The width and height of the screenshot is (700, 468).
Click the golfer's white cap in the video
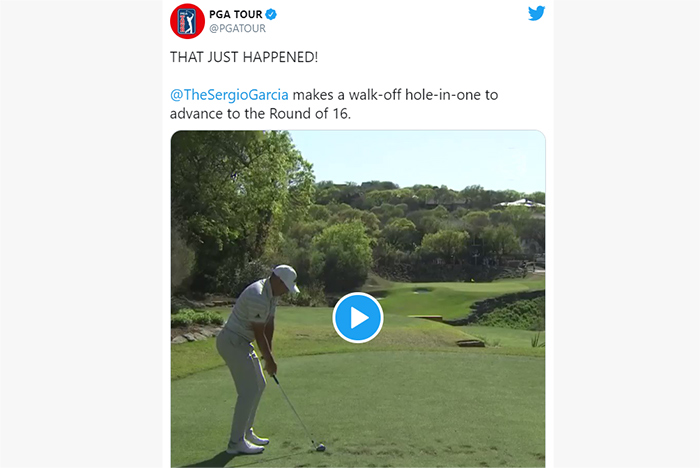[x=286, y=277]
